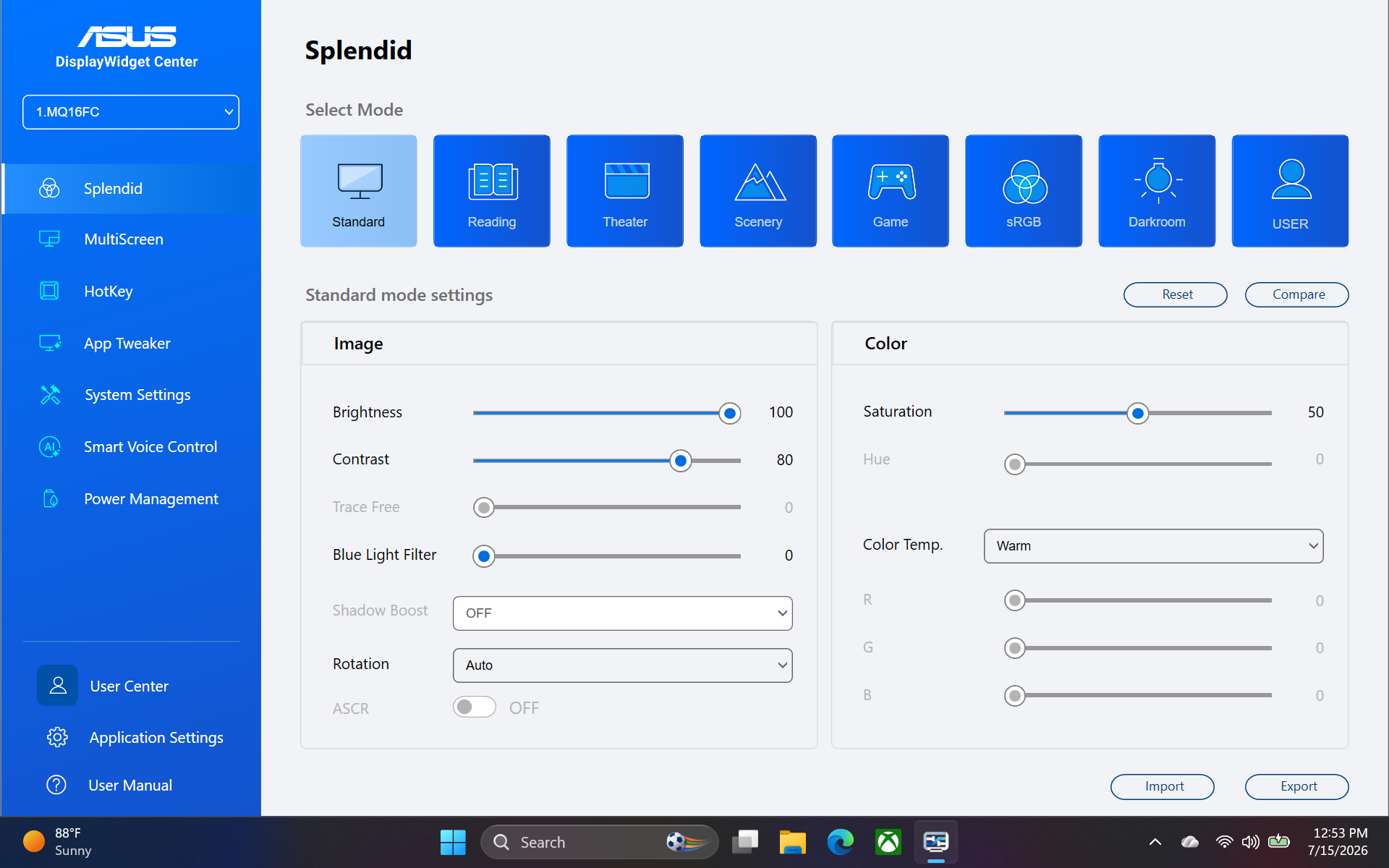Select the sRGB mode tile

pos(1024,191)
